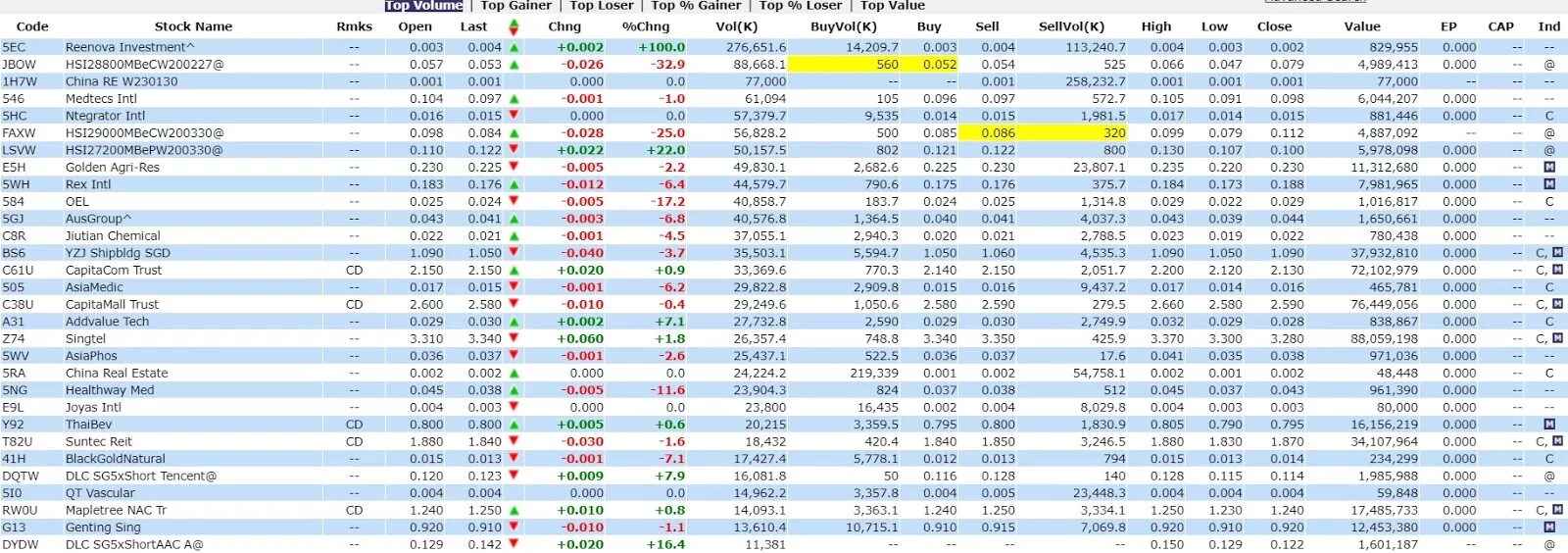Click the M indicator icon for Suntec Reit
This screenshot has width=1568, height=553.
point(1558,441)
